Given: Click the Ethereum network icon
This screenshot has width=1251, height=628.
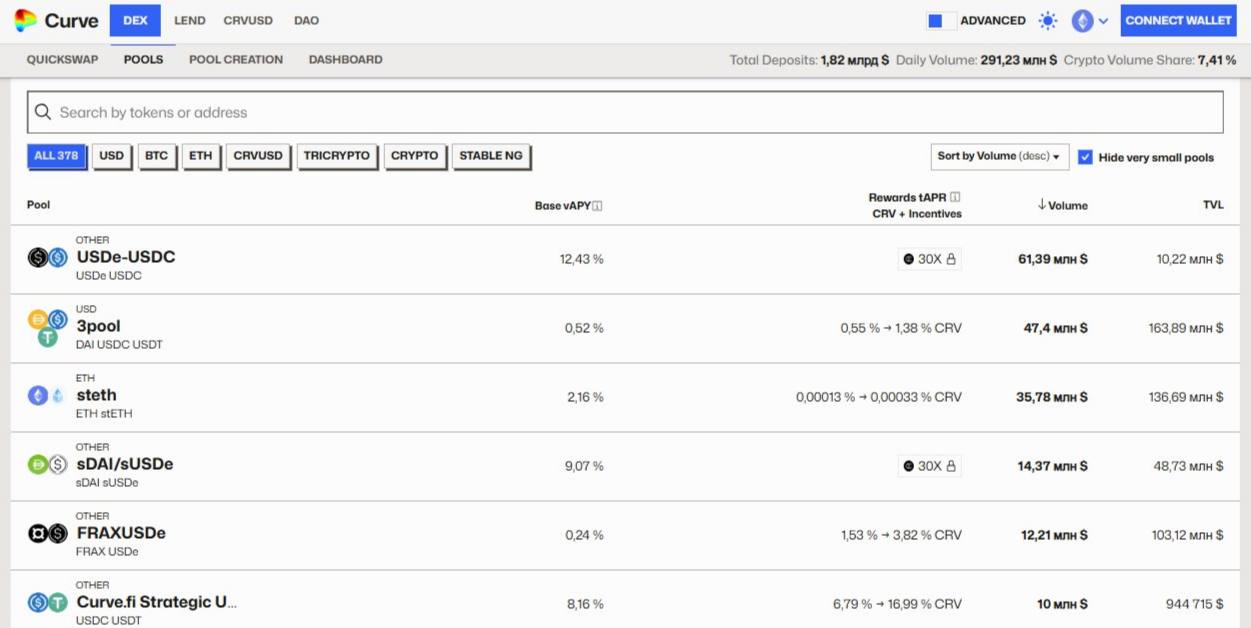Looking at the screenshot, I should click(x=1082, y=20).
